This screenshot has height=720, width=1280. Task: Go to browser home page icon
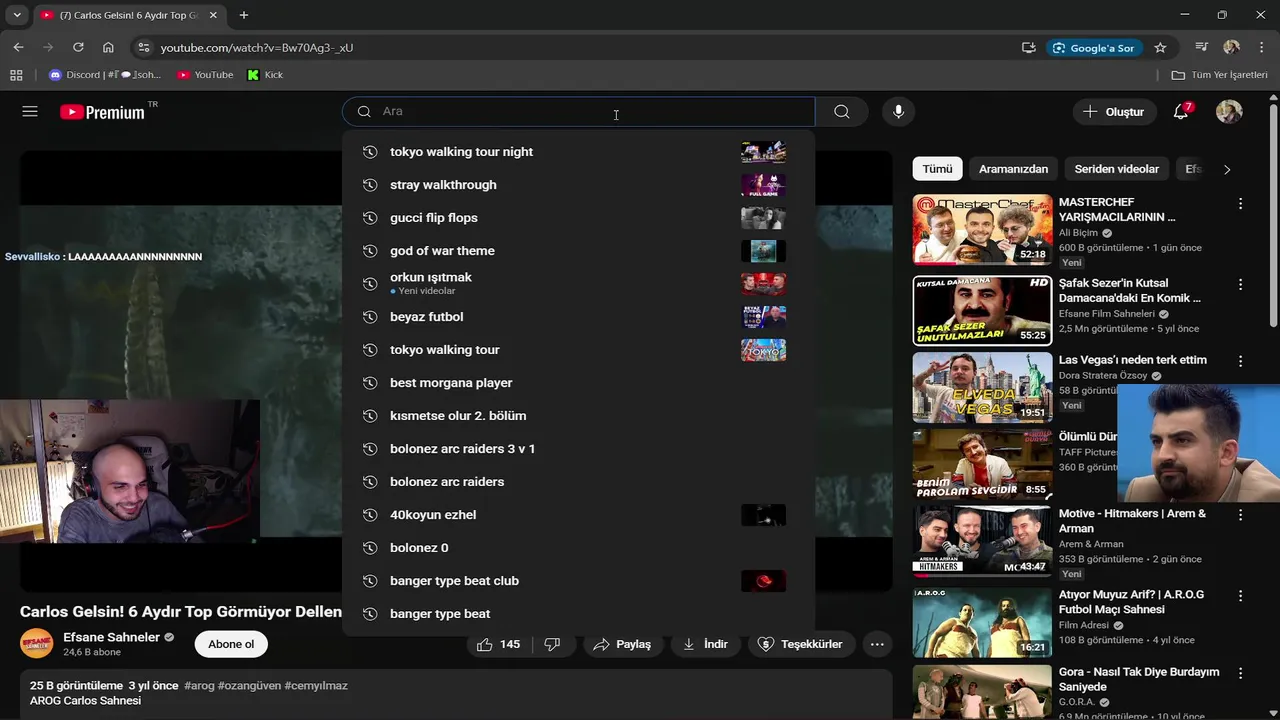(x=108, y=47)
